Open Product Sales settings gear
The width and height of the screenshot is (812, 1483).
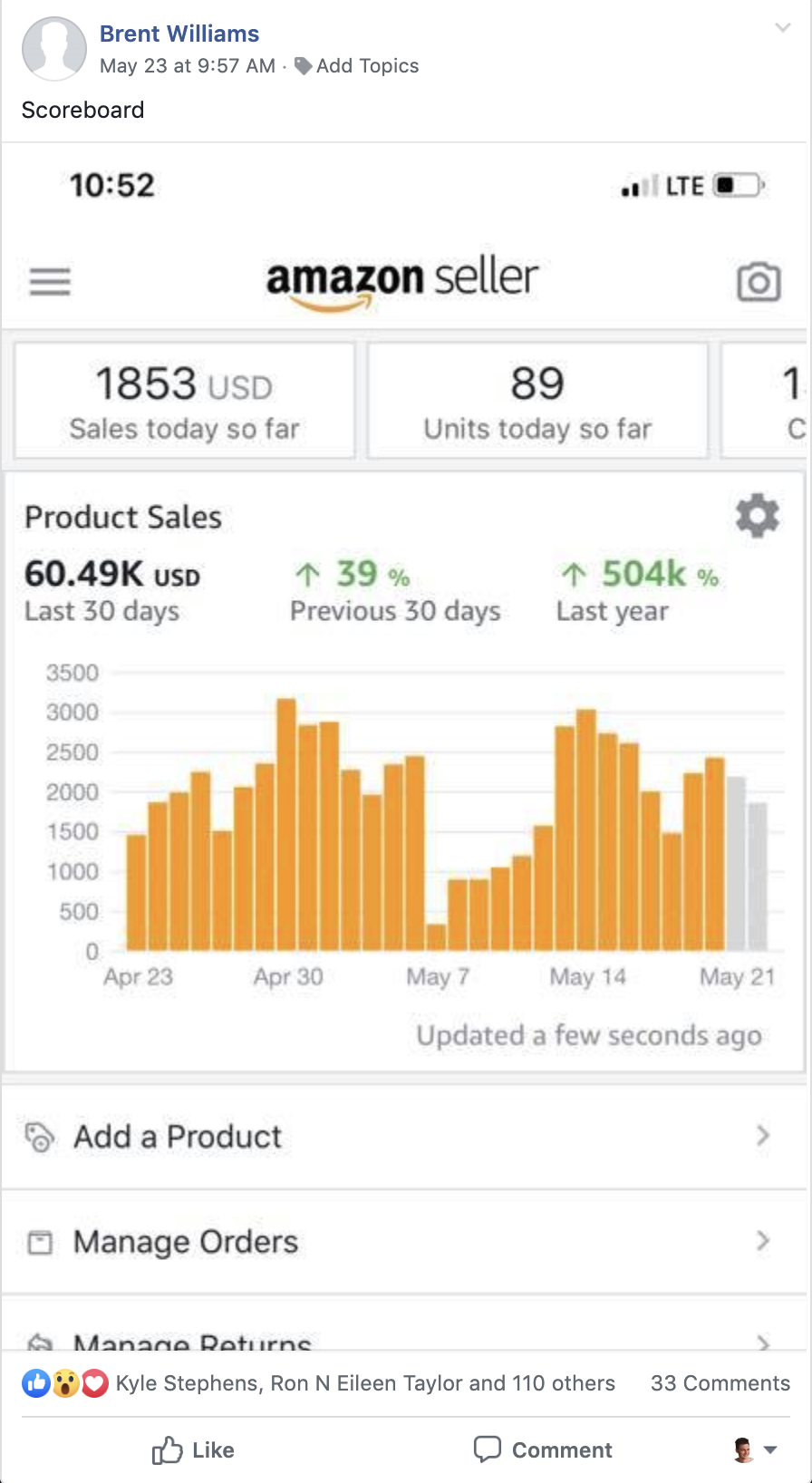757,517
